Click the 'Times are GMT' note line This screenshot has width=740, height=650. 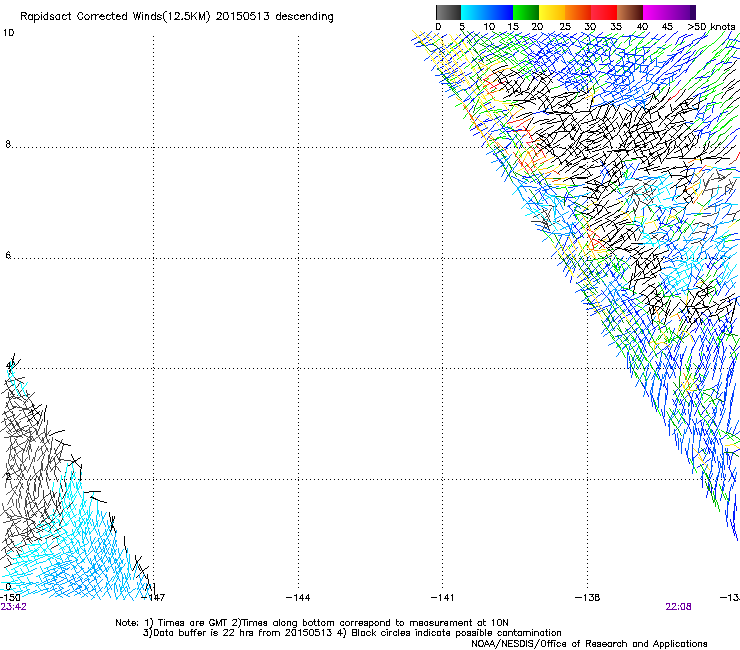(312, 623)
